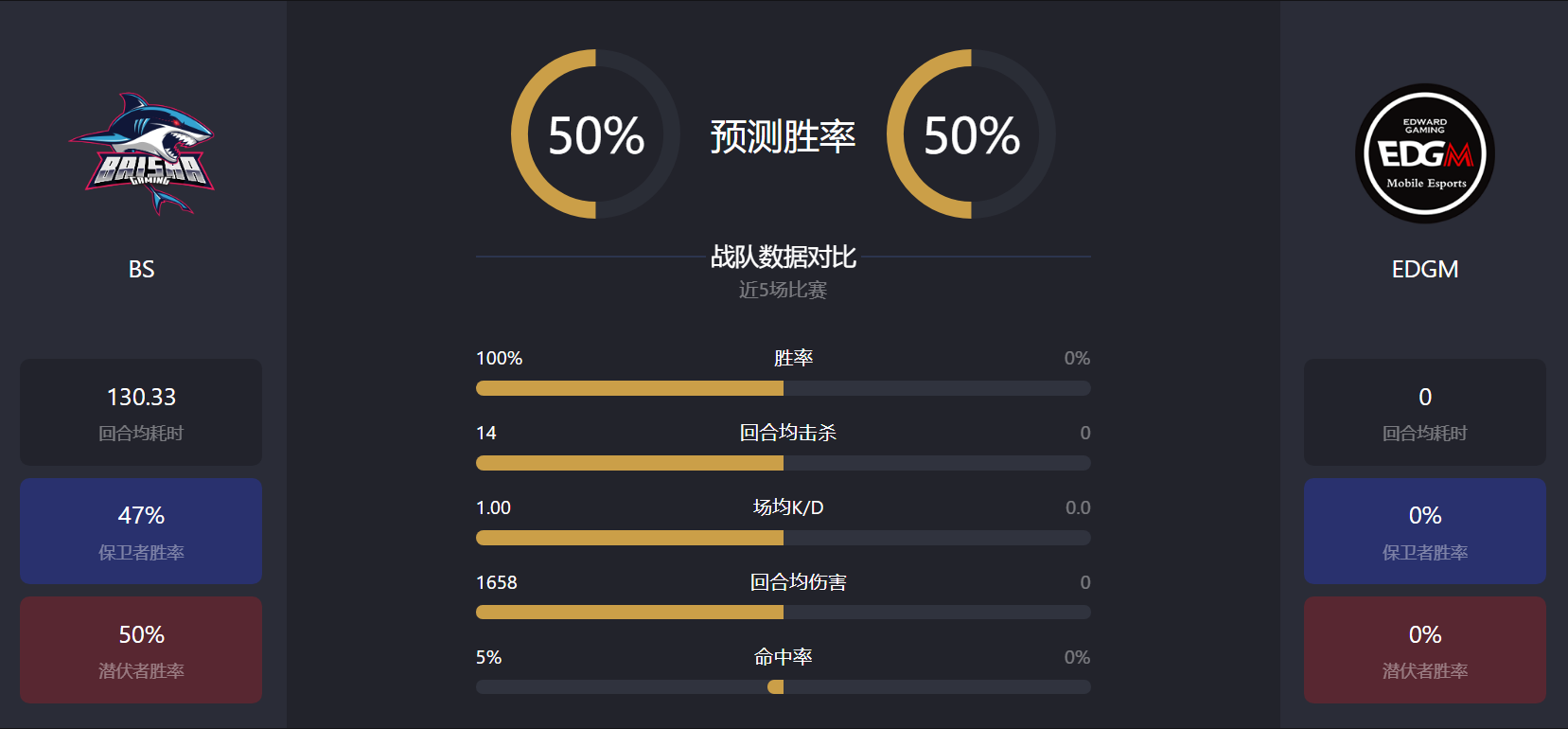Open BS 130.33 回合均耗时 card
This screenshot has width=1568, height=729.
click(x=141, y=412)
